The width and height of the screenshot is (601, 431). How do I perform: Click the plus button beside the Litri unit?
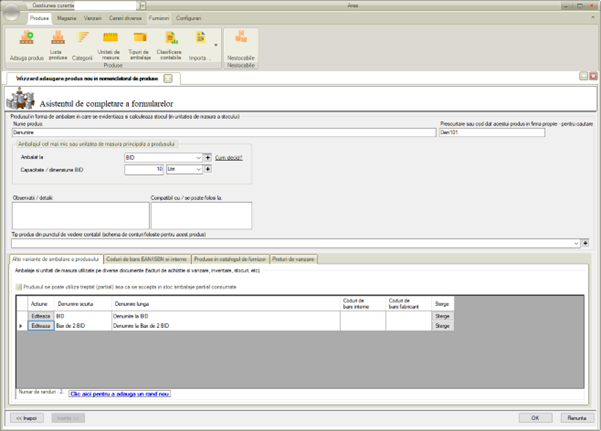207,169
